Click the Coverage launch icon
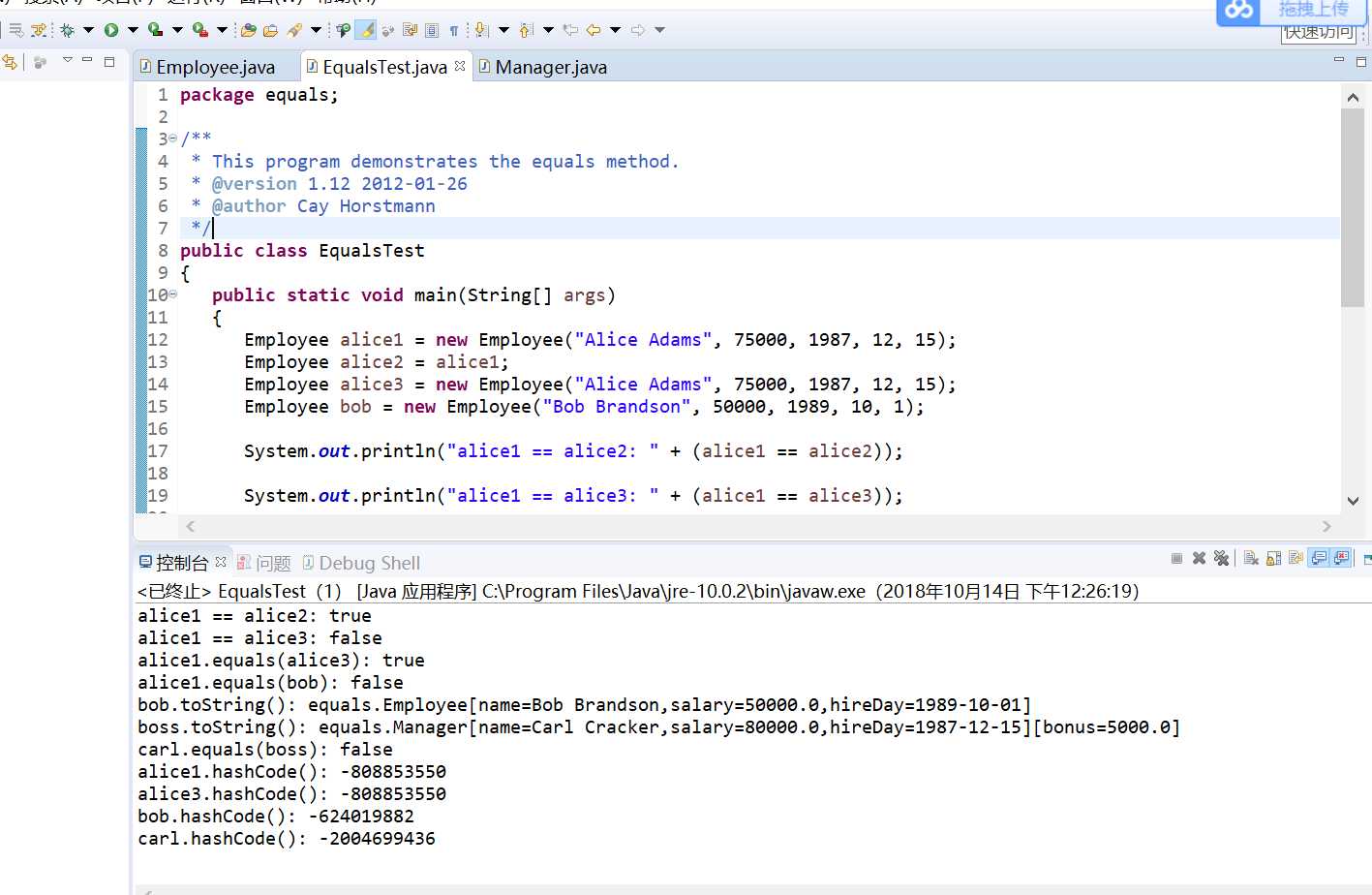 tap(155, 30)
